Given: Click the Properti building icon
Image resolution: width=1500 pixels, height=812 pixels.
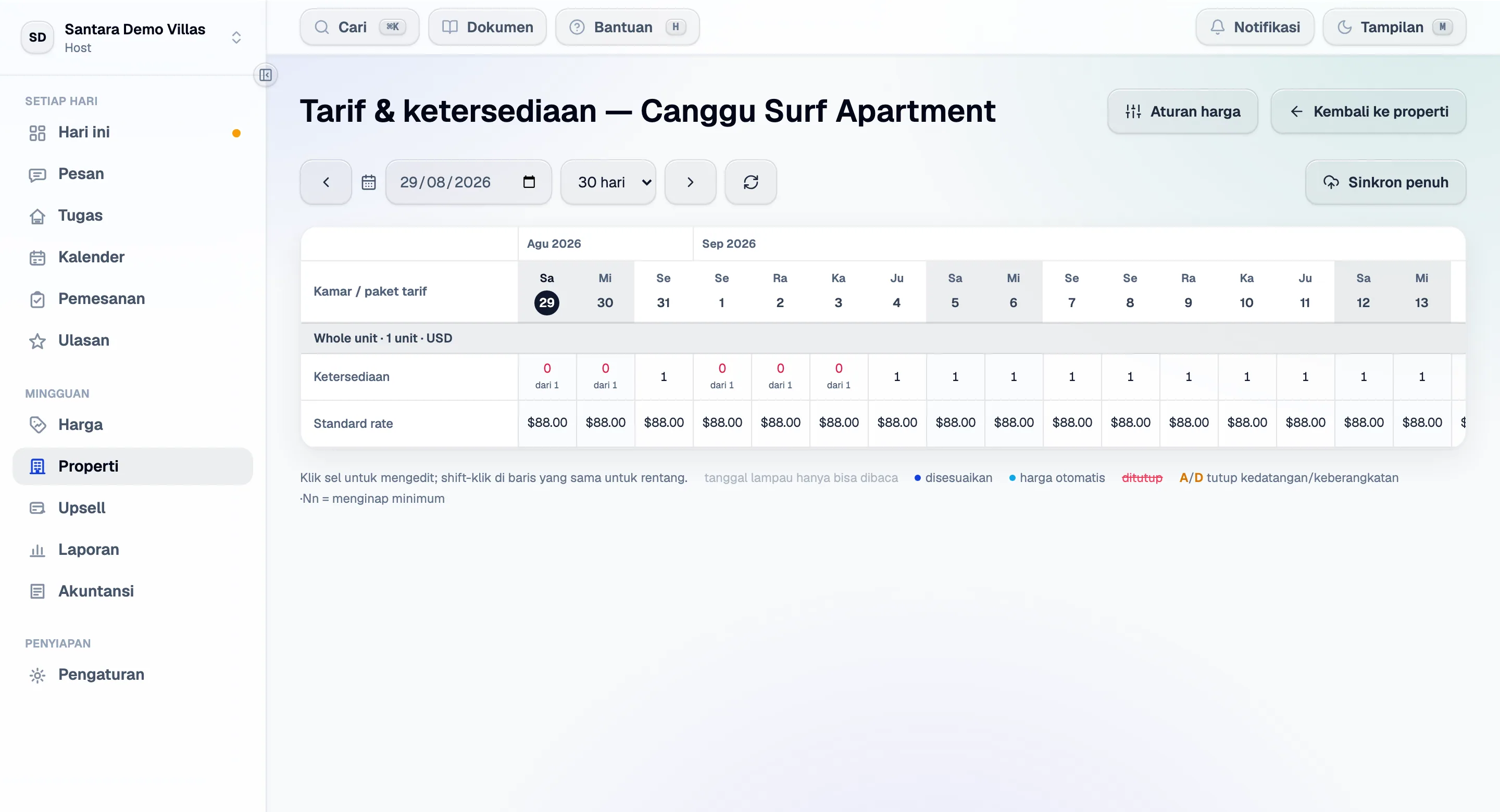Looking at the screenshot, I should tap(37, 466).
